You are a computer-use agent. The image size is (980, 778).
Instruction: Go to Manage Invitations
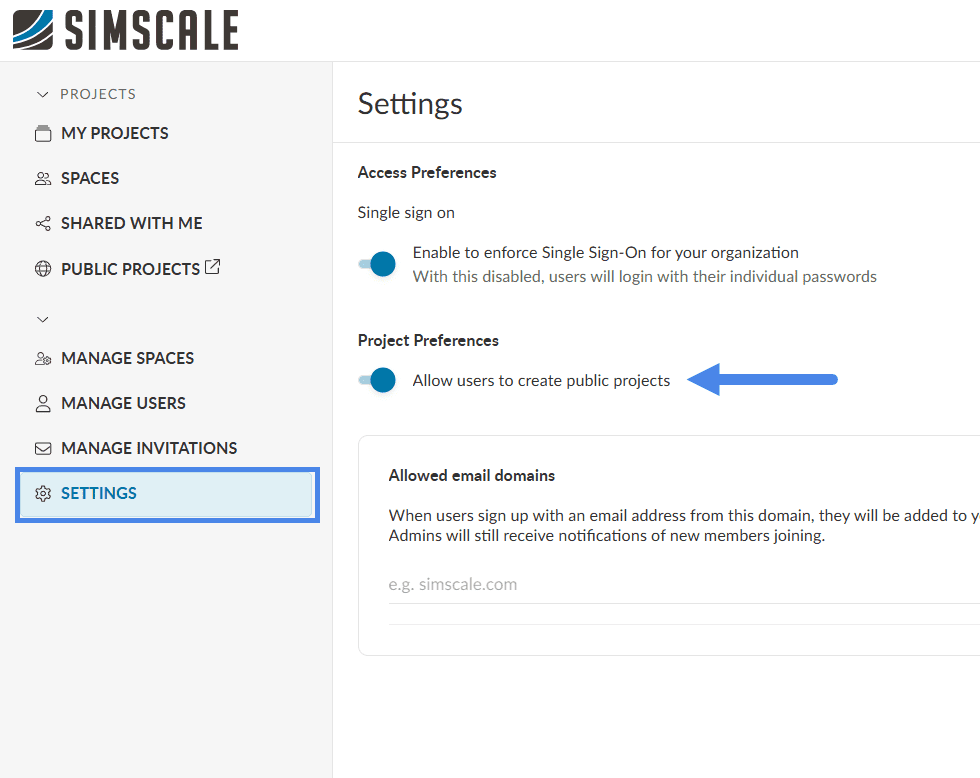(x=149, y=448)
